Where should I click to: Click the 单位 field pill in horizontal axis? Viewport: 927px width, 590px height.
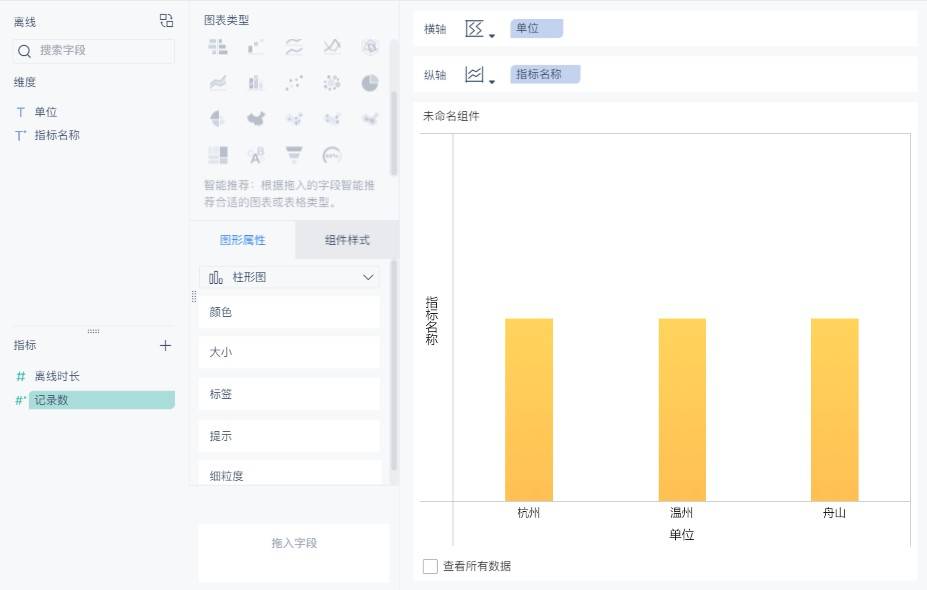point(536,28)
